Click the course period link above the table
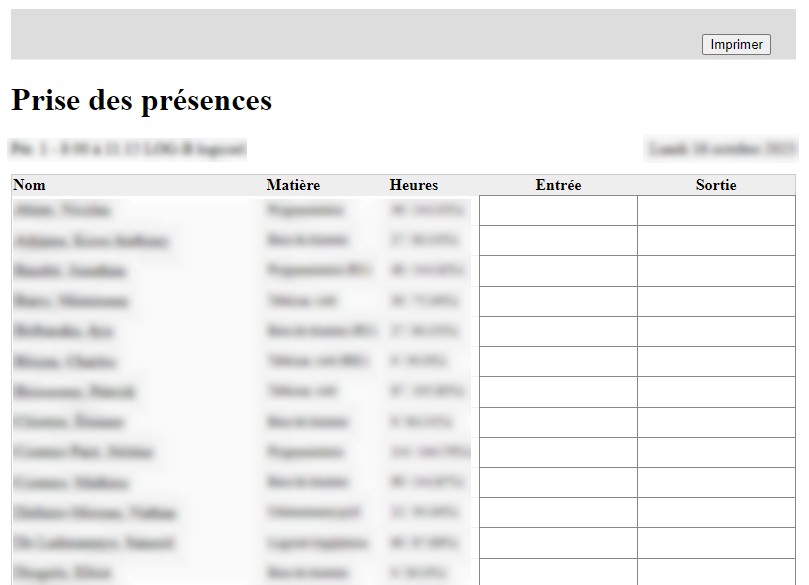Viewport: 809px width, 585px height. coord(127,148)
